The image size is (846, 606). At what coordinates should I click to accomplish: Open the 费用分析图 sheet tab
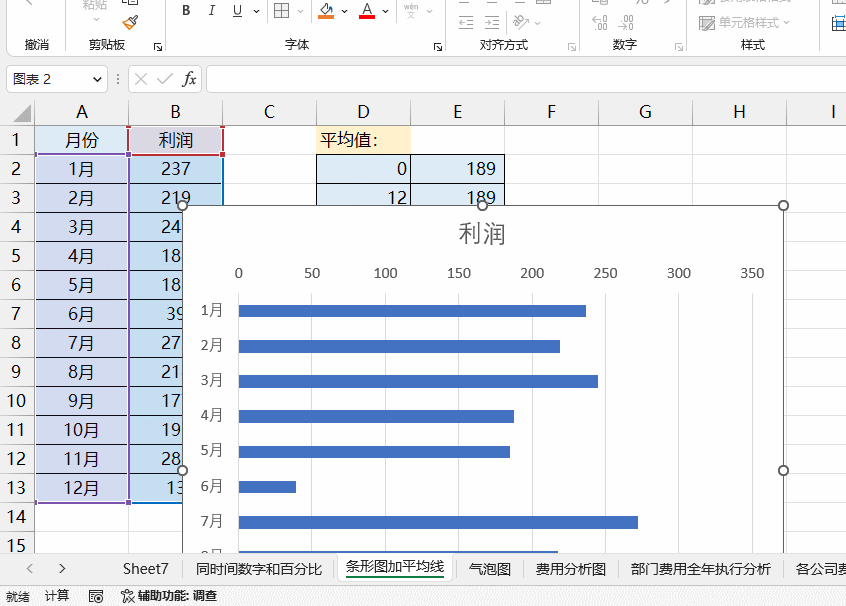(571, 569)
